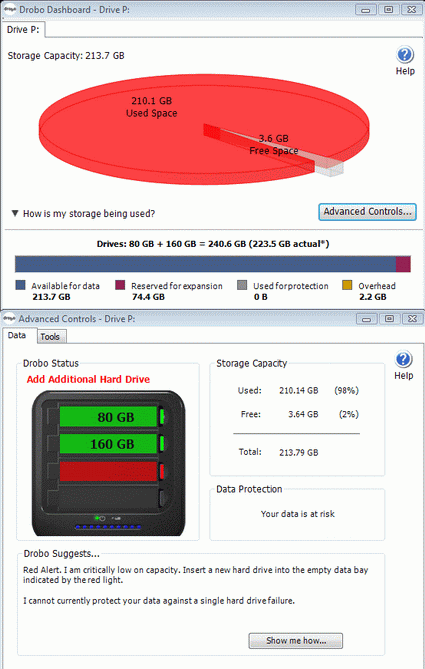425x669 pixels.
Task: Click the Overhead yellow swatch
Action: coord(347,285)
